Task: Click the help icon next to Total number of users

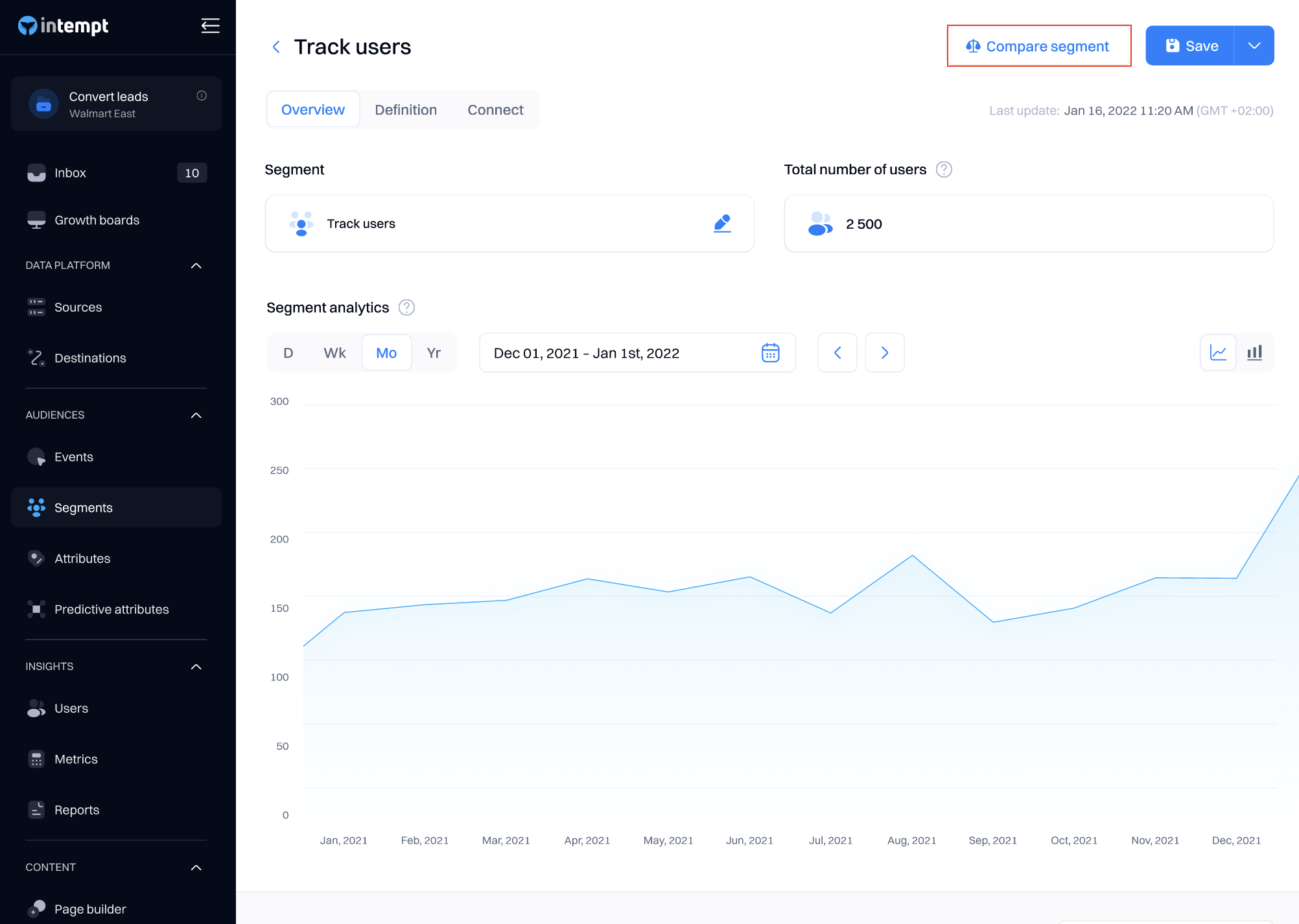Action: 944,170
